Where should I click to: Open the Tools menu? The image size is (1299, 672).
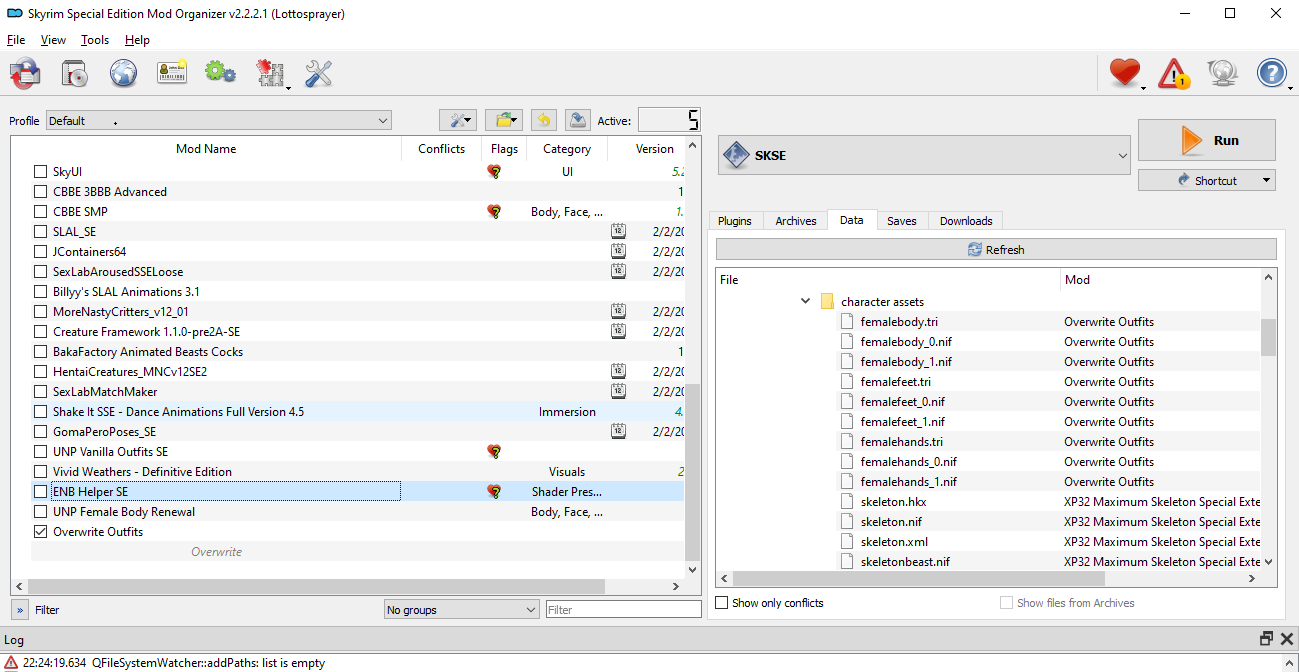click(x=95, y=40)
